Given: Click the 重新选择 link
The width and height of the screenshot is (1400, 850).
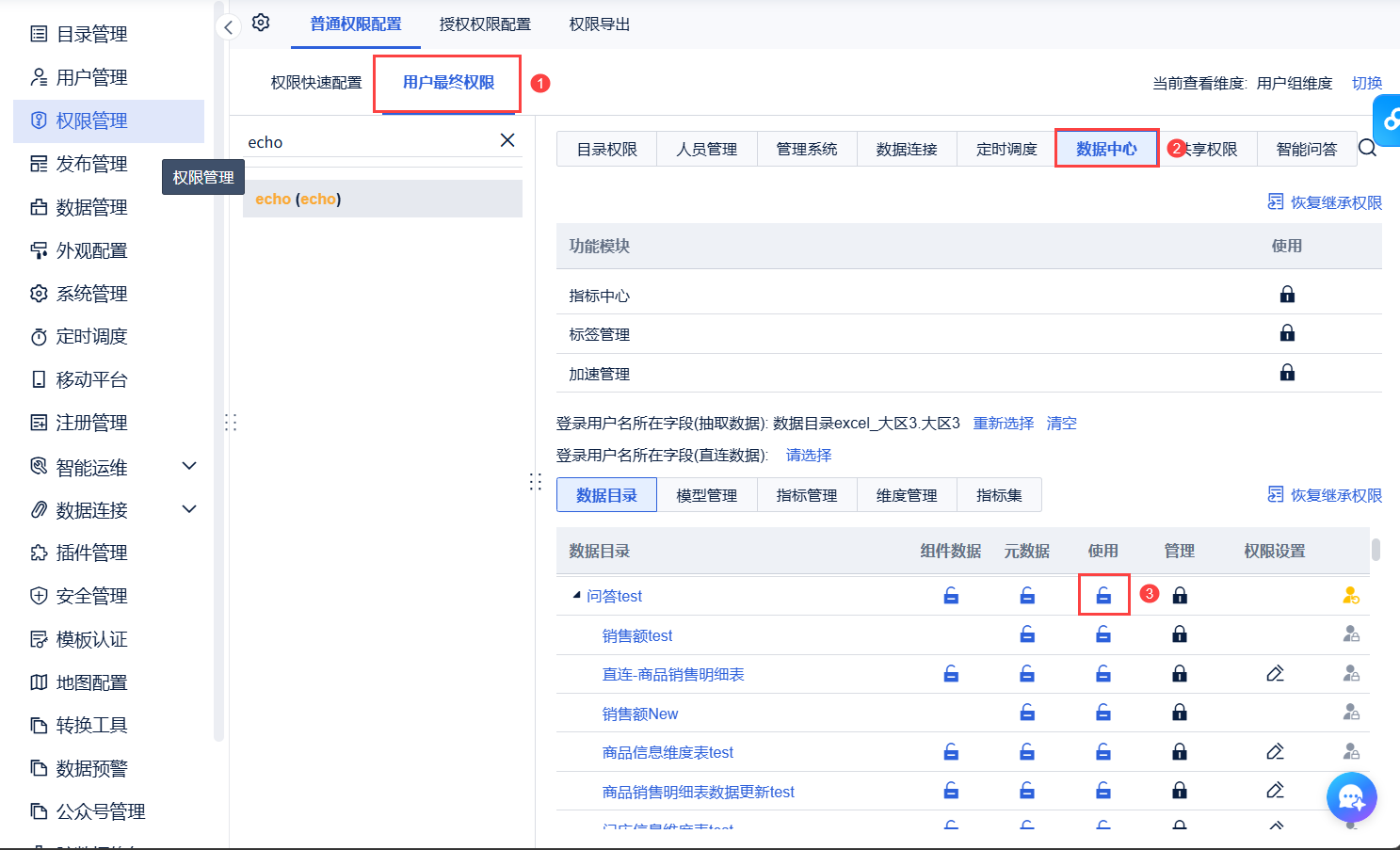Looking at the screenshot, I should 1003,424.
